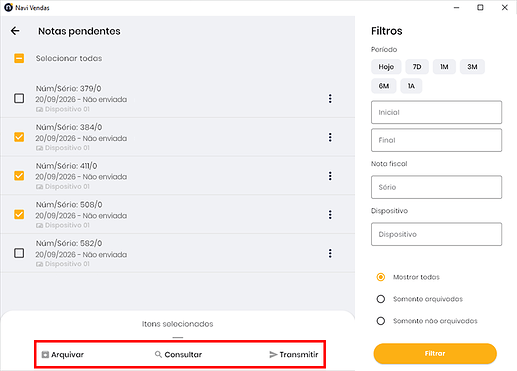Image resolution: width=517 pixels, height=371 pixels.
Task: Close the Navi Vendas window
Action: 505,7
